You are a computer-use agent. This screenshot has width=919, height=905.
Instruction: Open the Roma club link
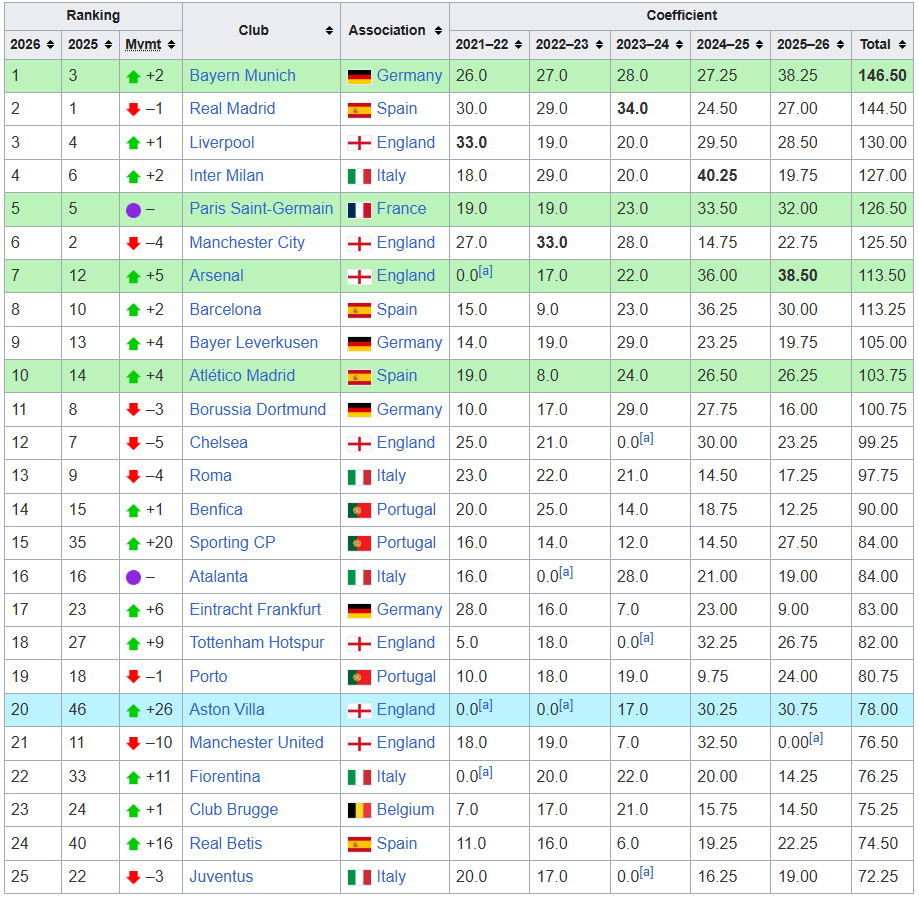(210, 475)
